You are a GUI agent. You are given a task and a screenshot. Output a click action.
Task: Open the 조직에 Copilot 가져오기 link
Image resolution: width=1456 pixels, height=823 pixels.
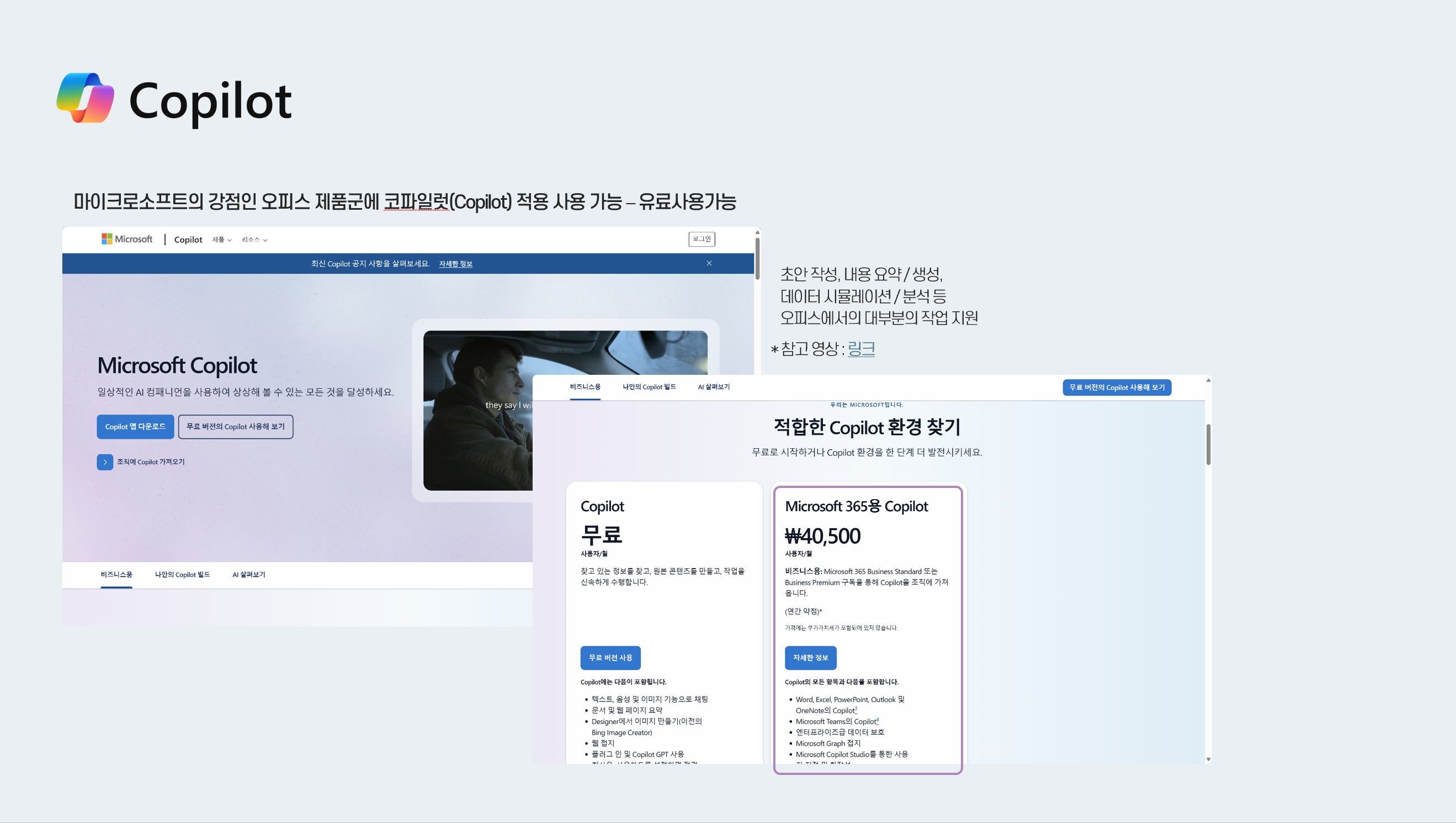151,462
